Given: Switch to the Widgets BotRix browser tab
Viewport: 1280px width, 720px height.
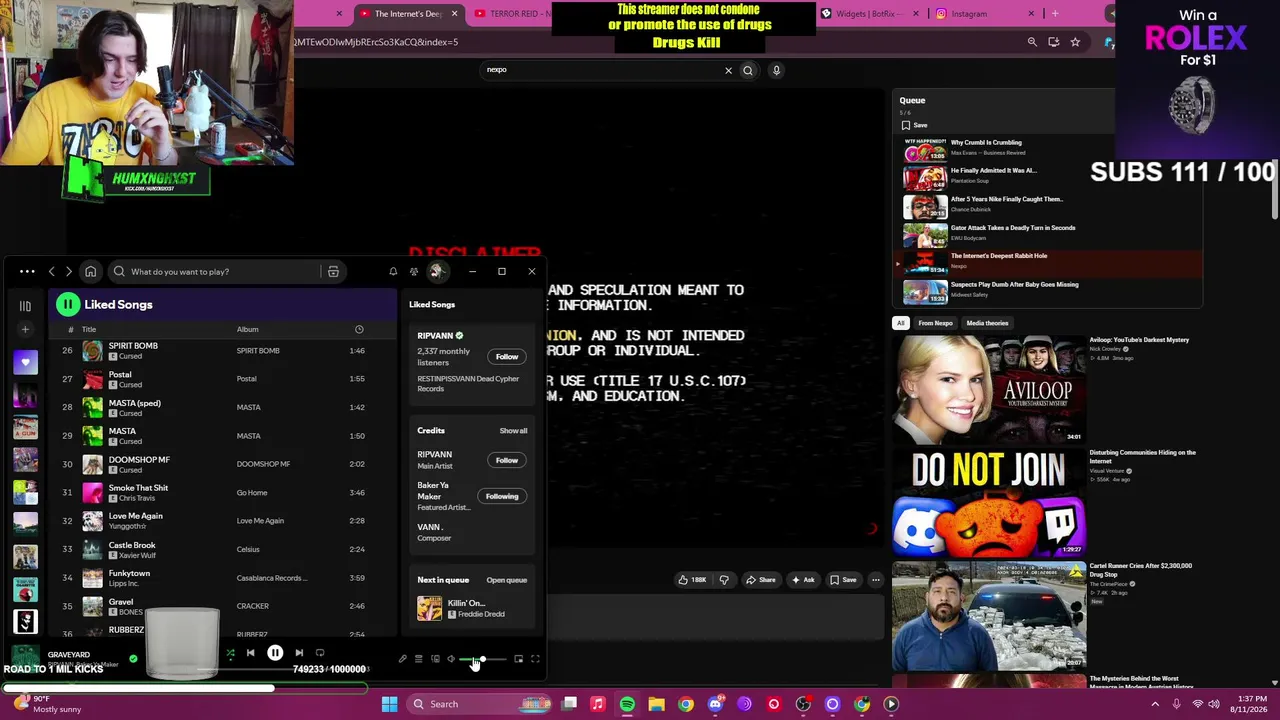Looking at the screenshot, I should click(x=868, y=14).
